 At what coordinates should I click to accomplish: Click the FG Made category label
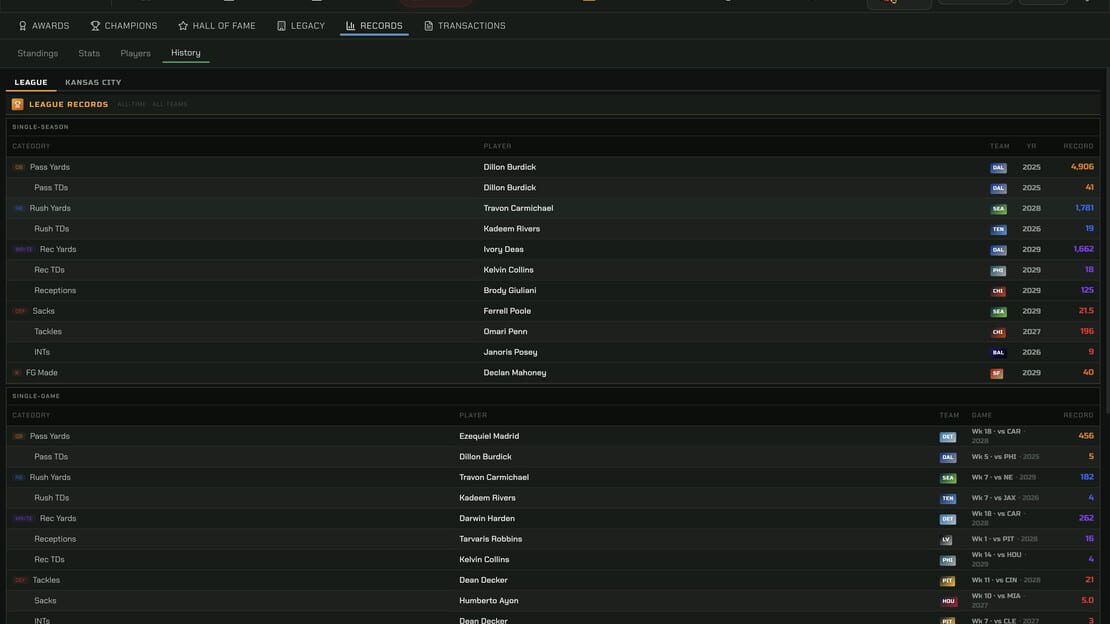pos(42,373)
